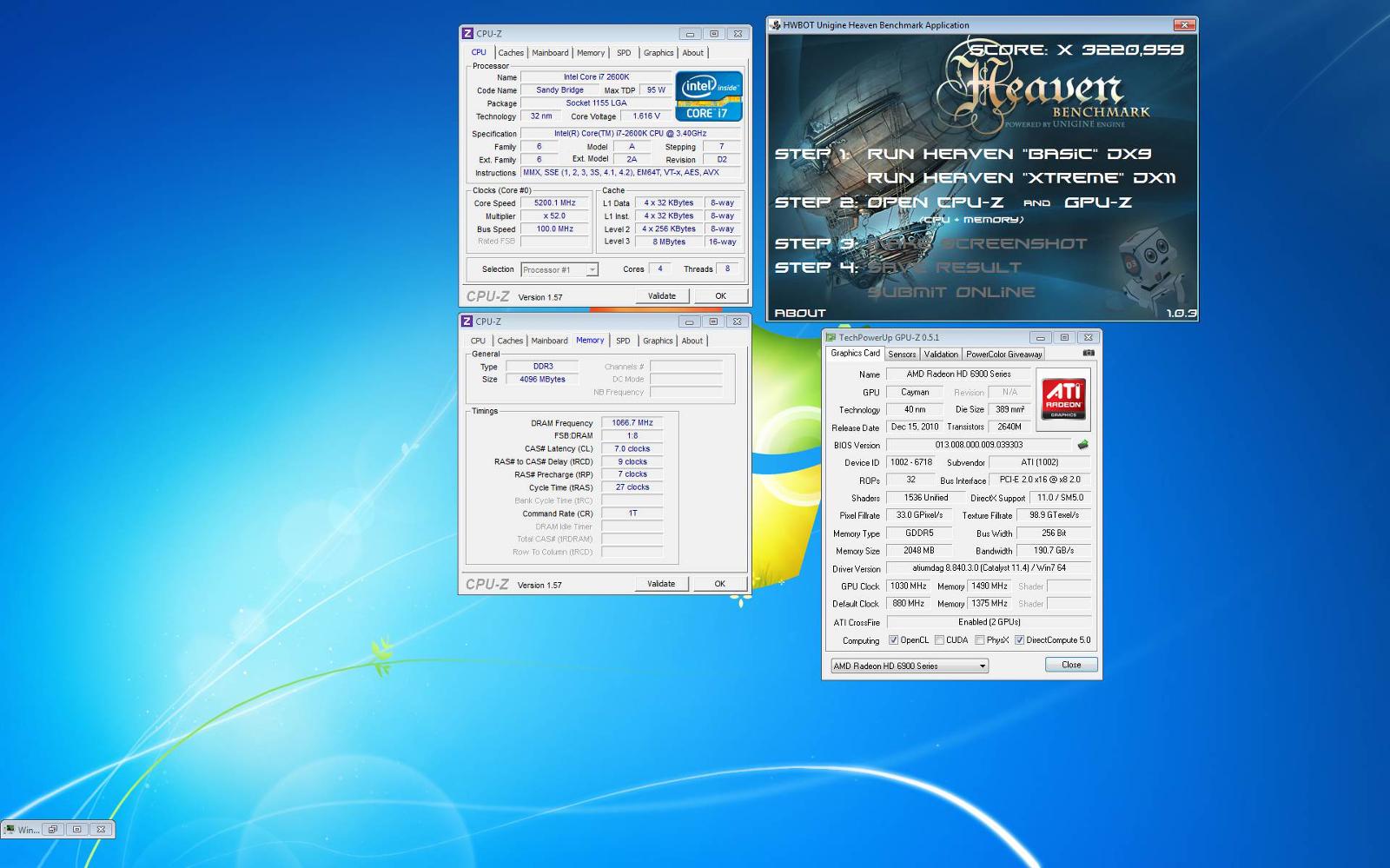Open the PowerColor Giveaway tab in GPU-Z
The width and height of the screenshot is (1390, 868).
tap(1003, 354)
